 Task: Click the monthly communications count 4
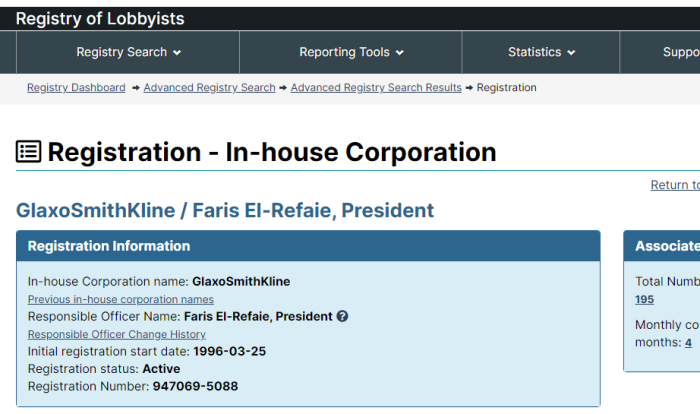pos(688,343)
